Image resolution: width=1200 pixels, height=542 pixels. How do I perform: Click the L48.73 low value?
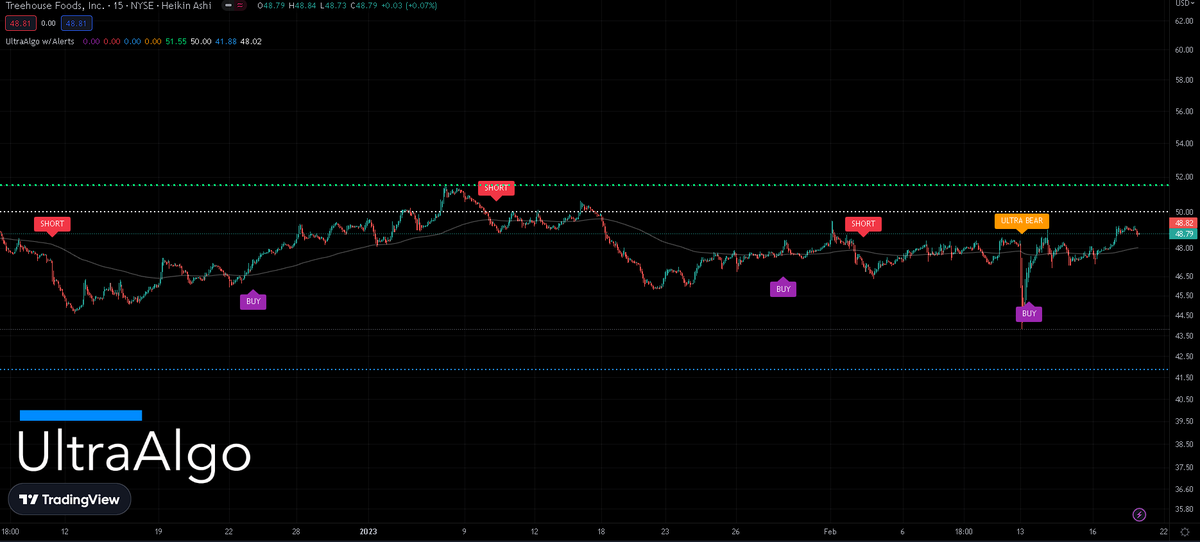332,6
